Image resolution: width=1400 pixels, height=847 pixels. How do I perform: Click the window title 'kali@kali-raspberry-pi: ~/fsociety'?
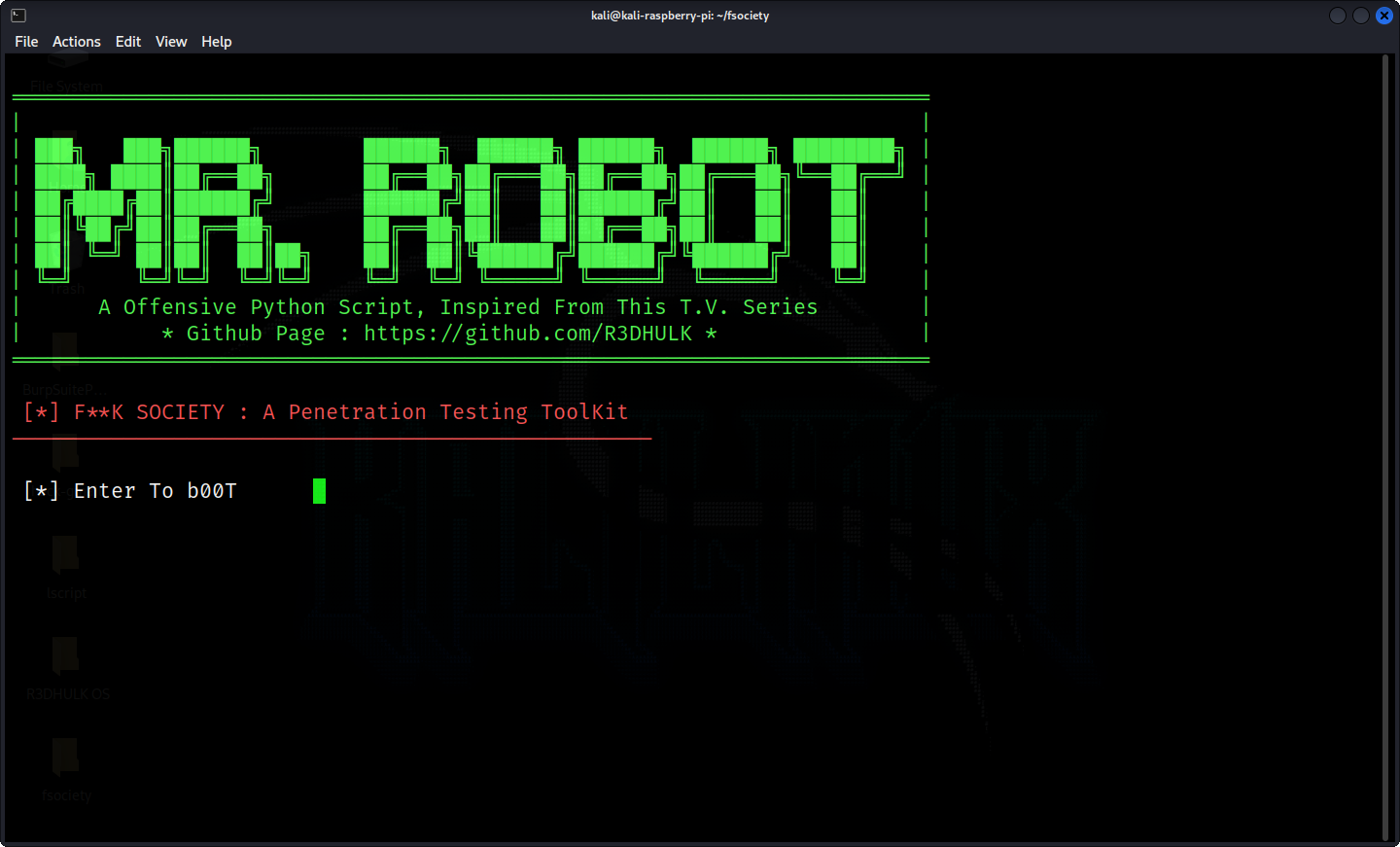click(x=681, y=16)
